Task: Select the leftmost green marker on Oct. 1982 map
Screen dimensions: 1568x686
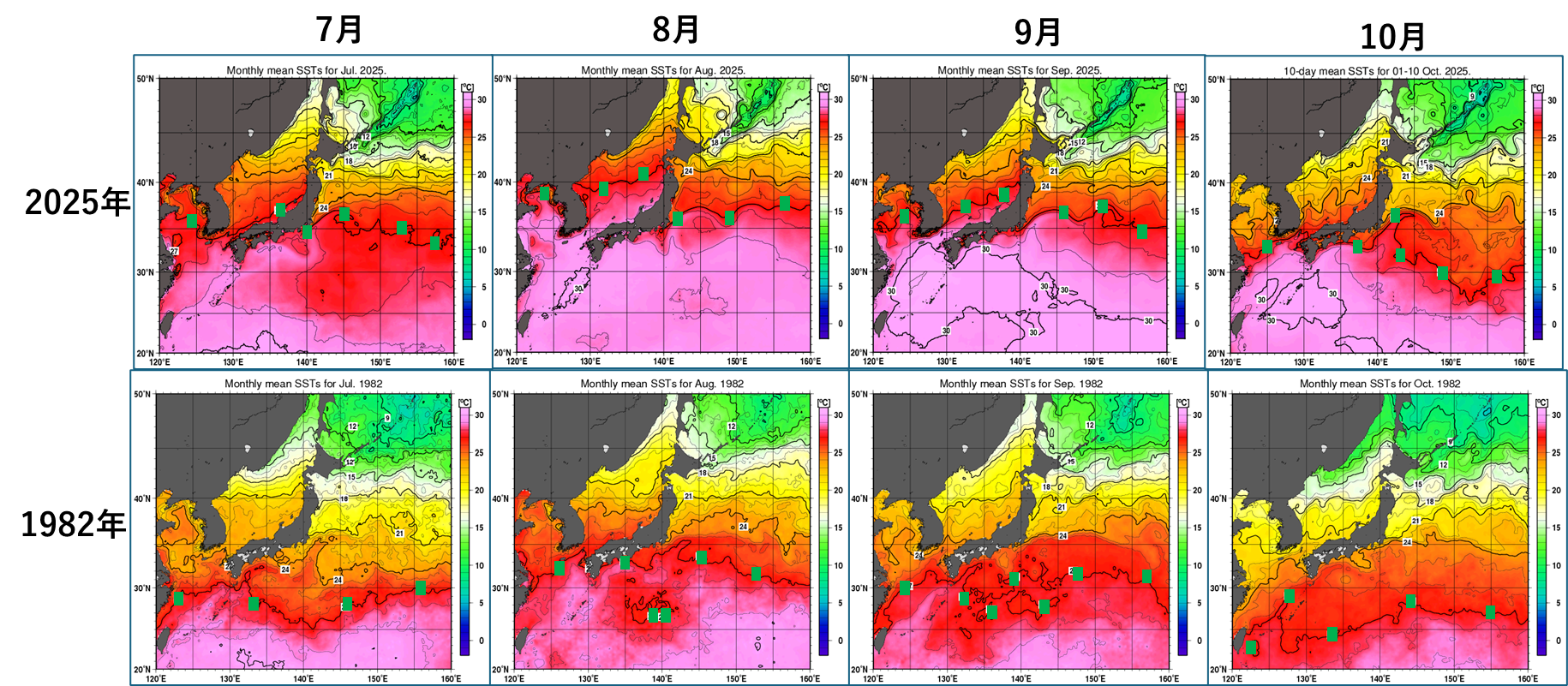Action: pos(1251,647)
